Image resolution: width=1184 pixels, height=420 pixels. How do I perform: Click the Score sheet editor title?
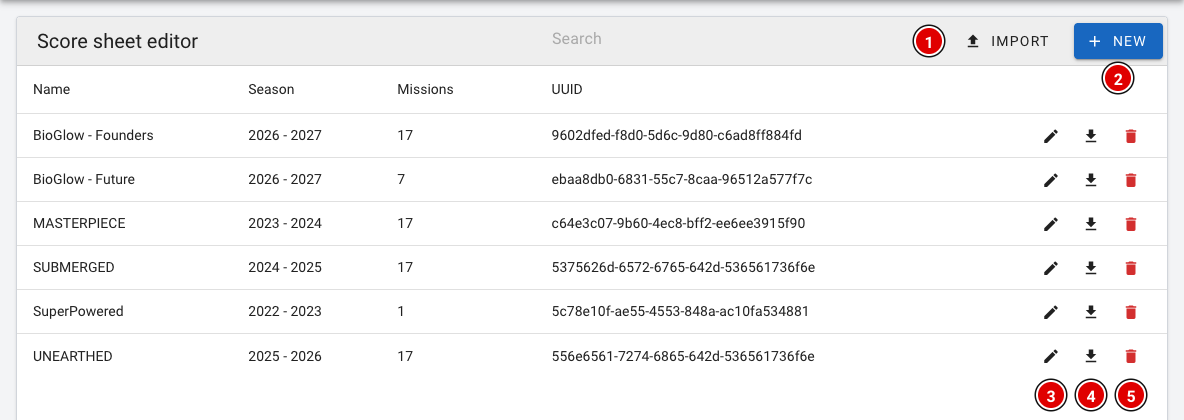[117, 42]
